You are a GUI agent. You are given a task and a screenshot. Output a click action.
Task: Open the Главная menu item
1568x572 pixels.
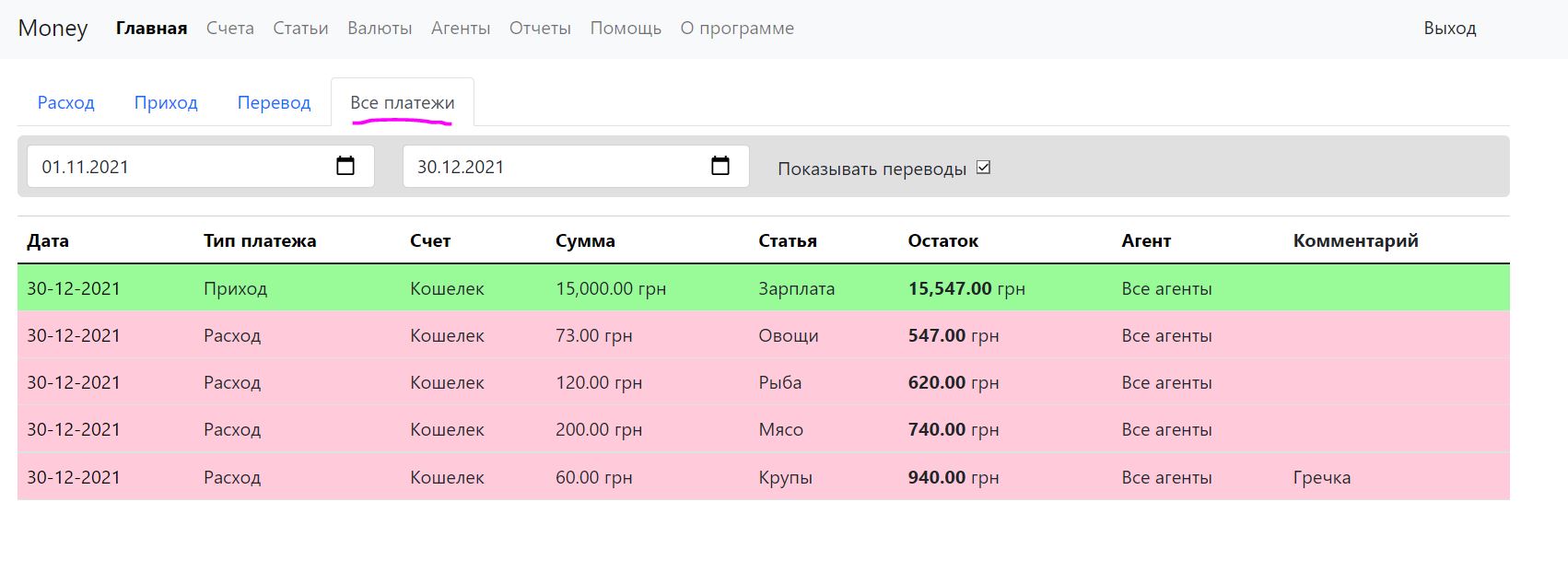pyautogui.click(x=151, y=29)
